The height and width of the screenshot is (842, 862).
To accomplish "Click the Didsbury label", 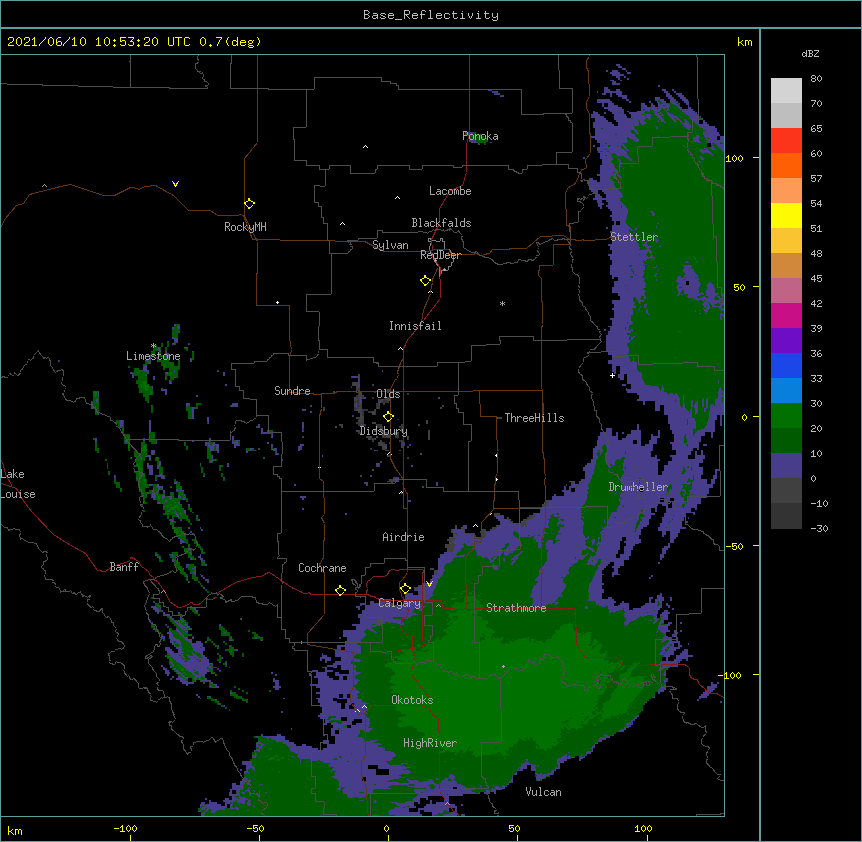I will 384,431.
